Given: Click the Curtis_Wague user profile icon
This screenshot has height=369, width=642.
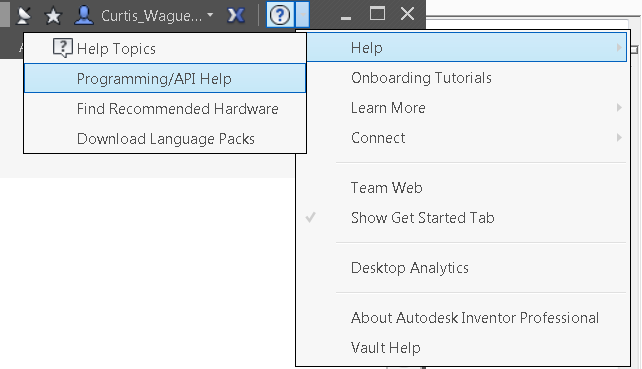Looking at the screenshot, I should tap(84, 15).
